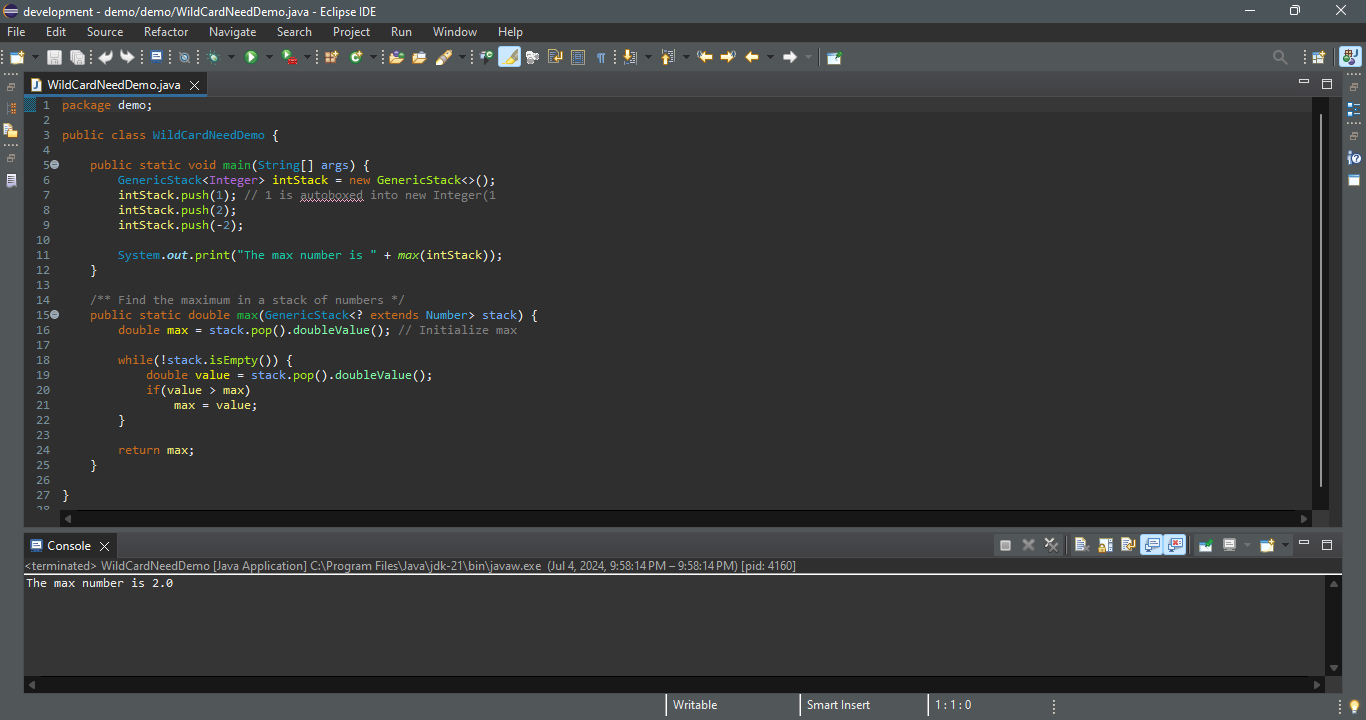Open the New Java Class dropdown arrow

(373, 57)
